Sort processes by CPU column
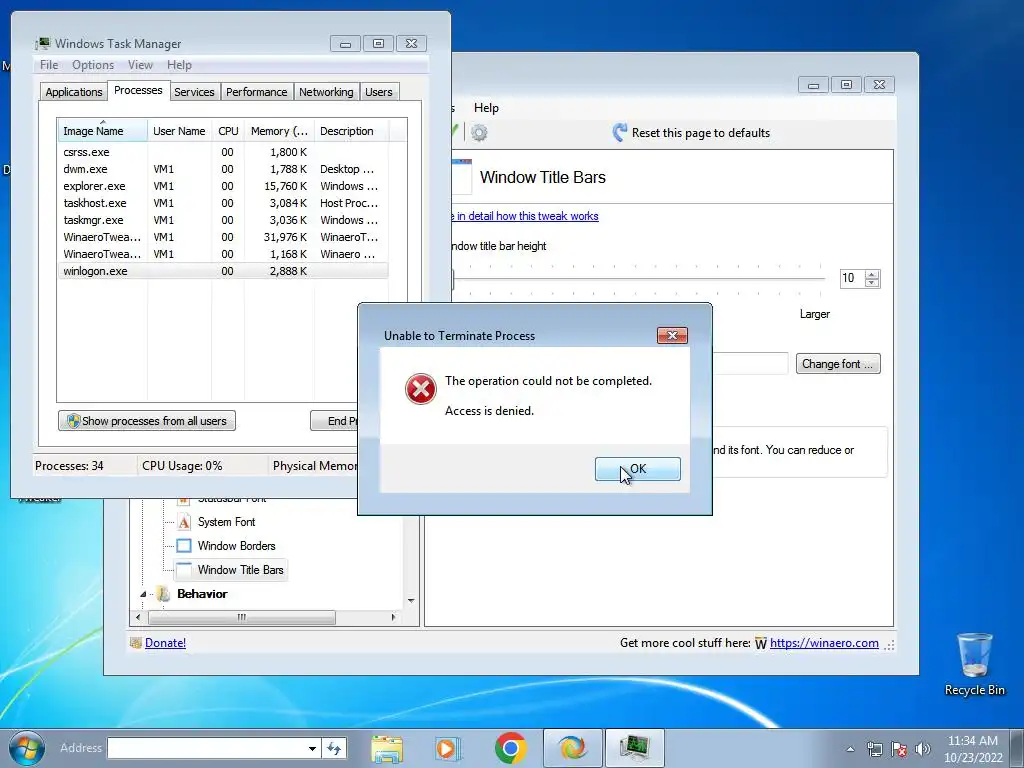1024x768 pixels. pos(228,131)
